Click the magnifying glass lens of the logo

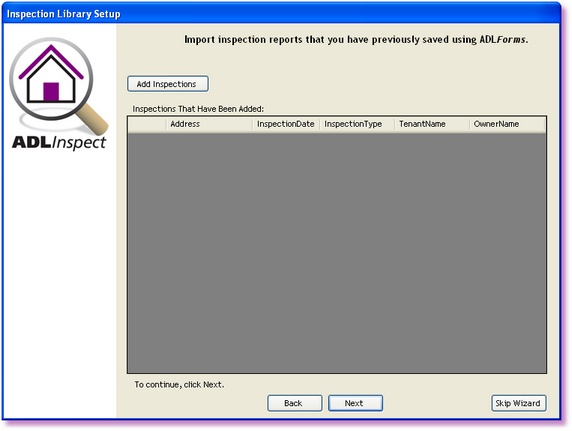tap(51, 78)
